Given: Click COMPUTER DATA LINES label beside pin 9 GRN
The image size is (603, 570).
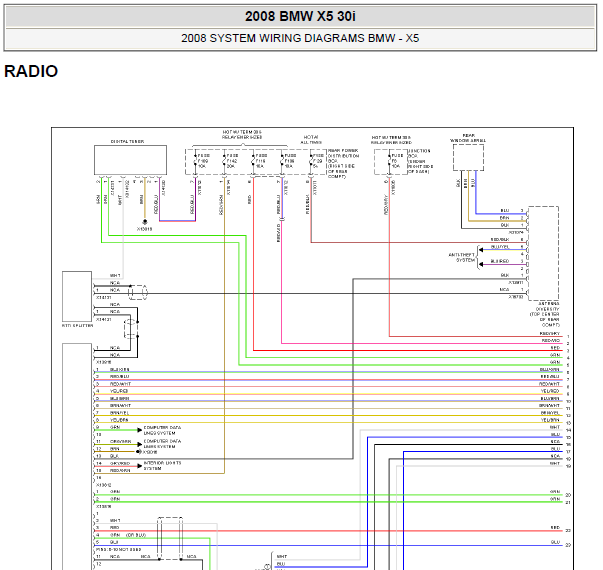Looking at the screenshot, I should click(x=162, y=430).
